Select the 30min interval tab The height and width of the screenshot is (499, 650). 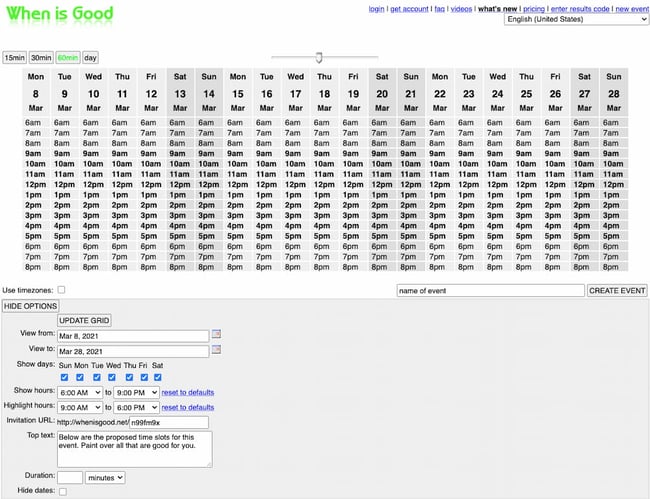40,58
